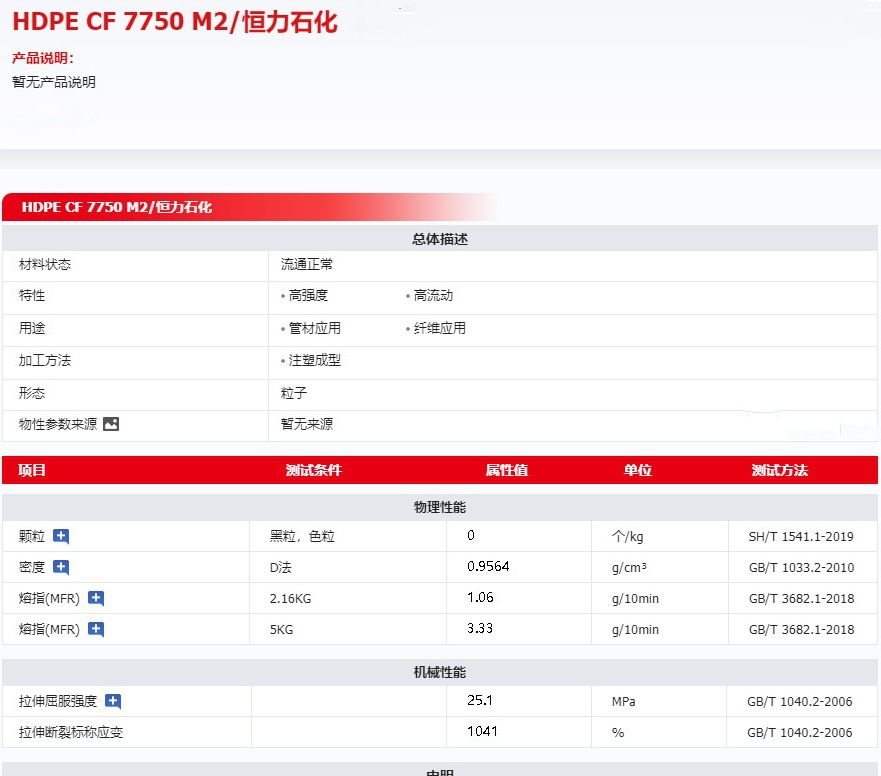Click the 测试方法 column header
The height and width of the screenshot is (776, 881).
pyautogui.click(x=780, y=470)
